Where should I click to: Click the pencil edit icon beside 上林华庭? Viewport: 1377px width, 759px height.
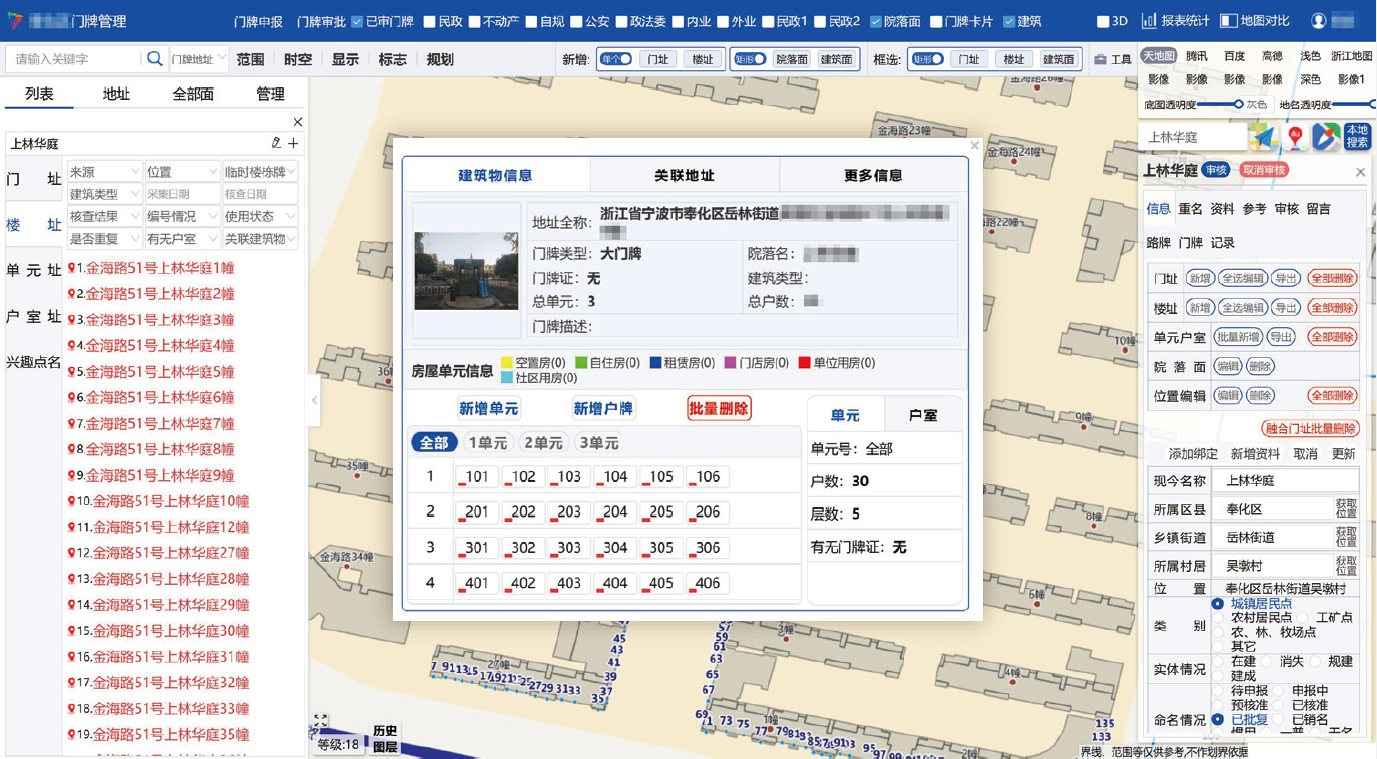[276, 144]
